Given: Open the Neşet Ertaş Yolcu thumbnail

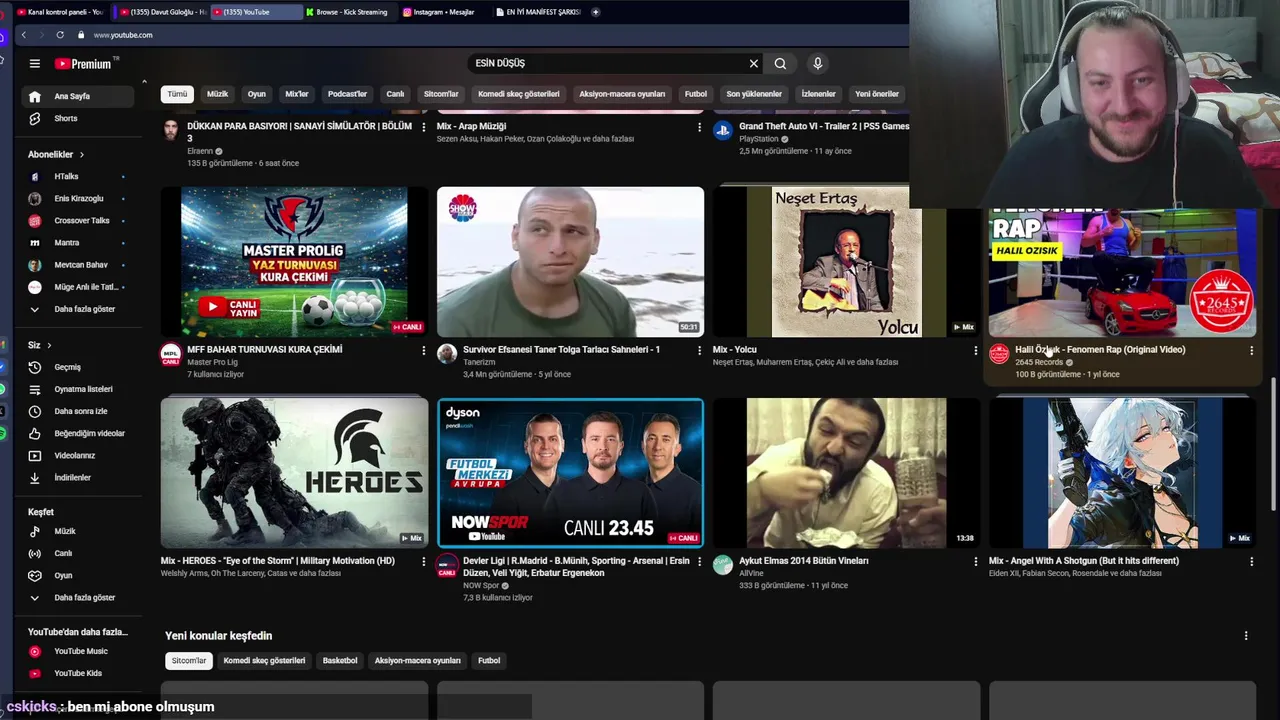Looking at the screenshot, I should pyautogui.click(x=846, y=262).
